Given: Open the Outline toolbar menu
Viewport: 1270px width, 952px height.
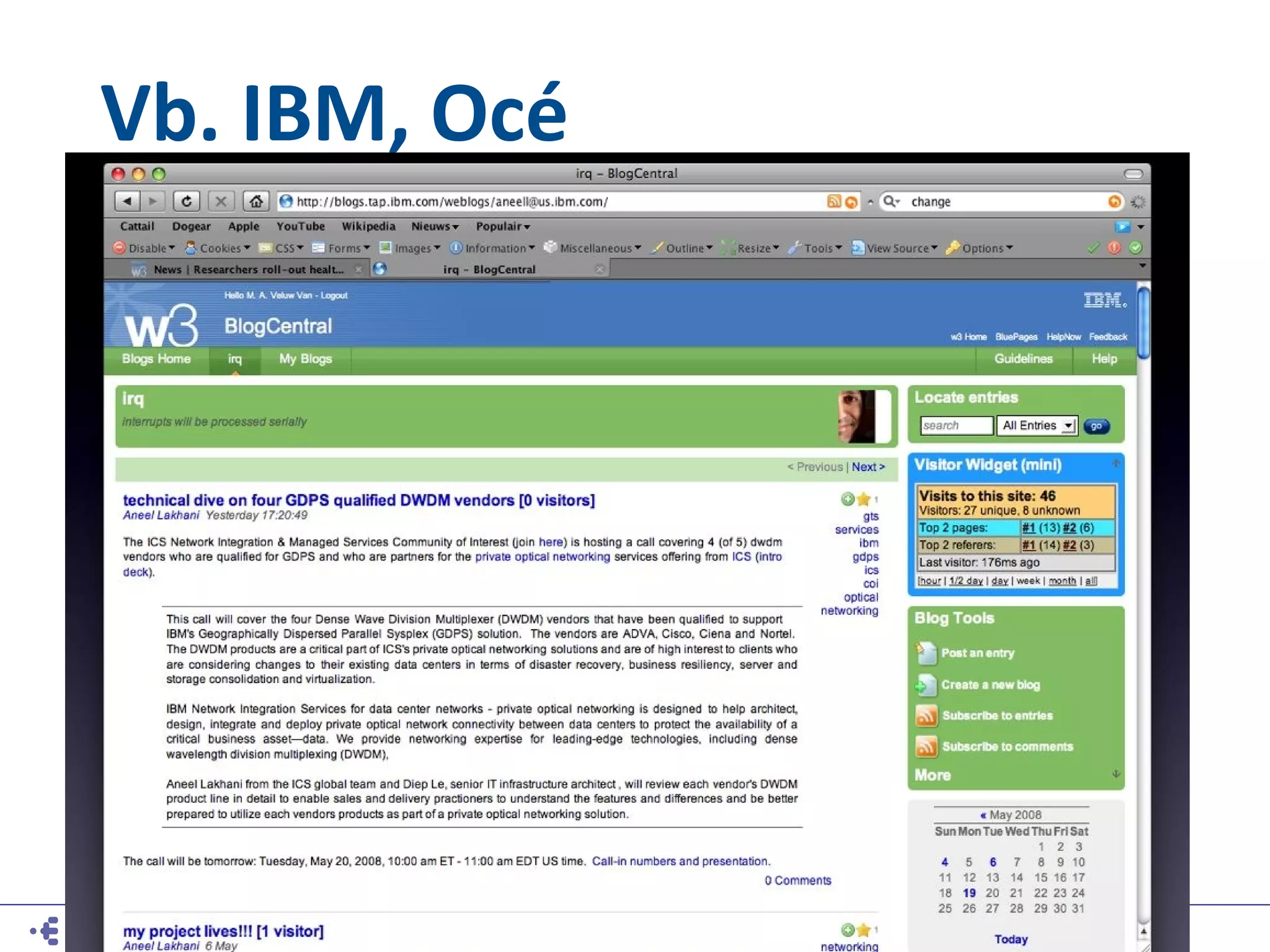Looking at the screenshot, I should [682, 248].
